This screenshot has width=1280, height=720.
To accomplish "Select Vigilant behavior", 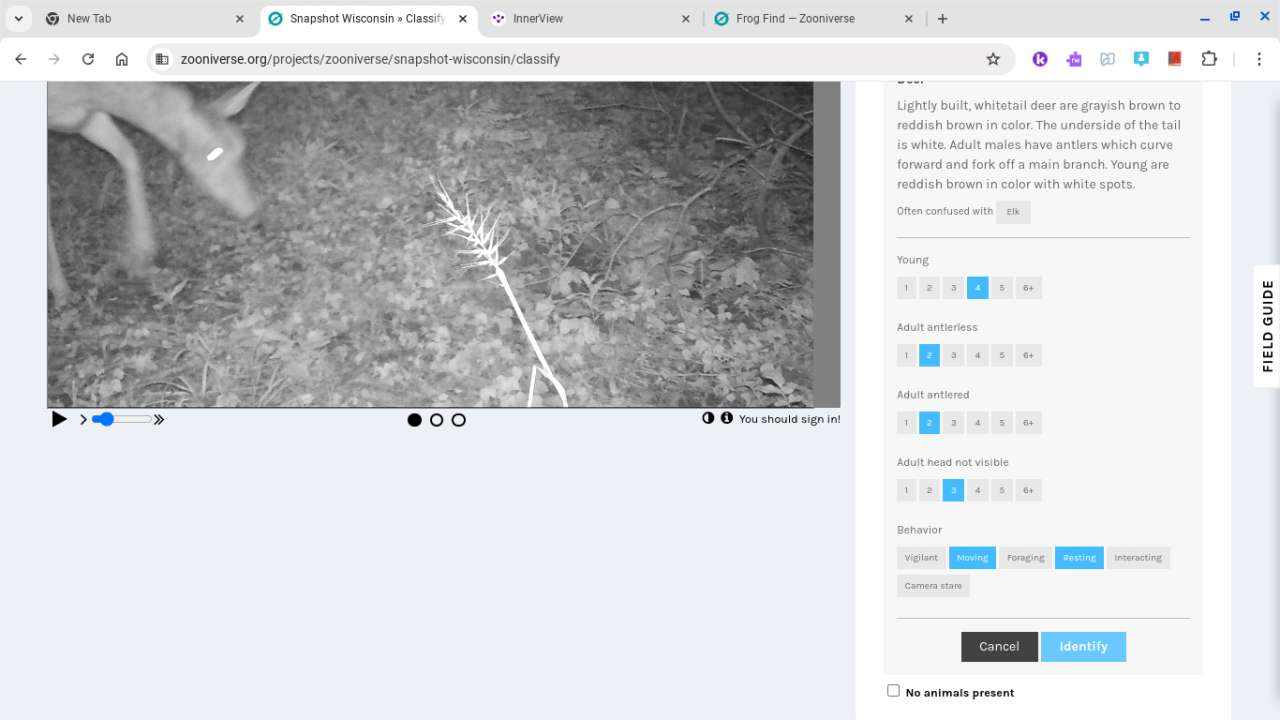I will point(921,558).
